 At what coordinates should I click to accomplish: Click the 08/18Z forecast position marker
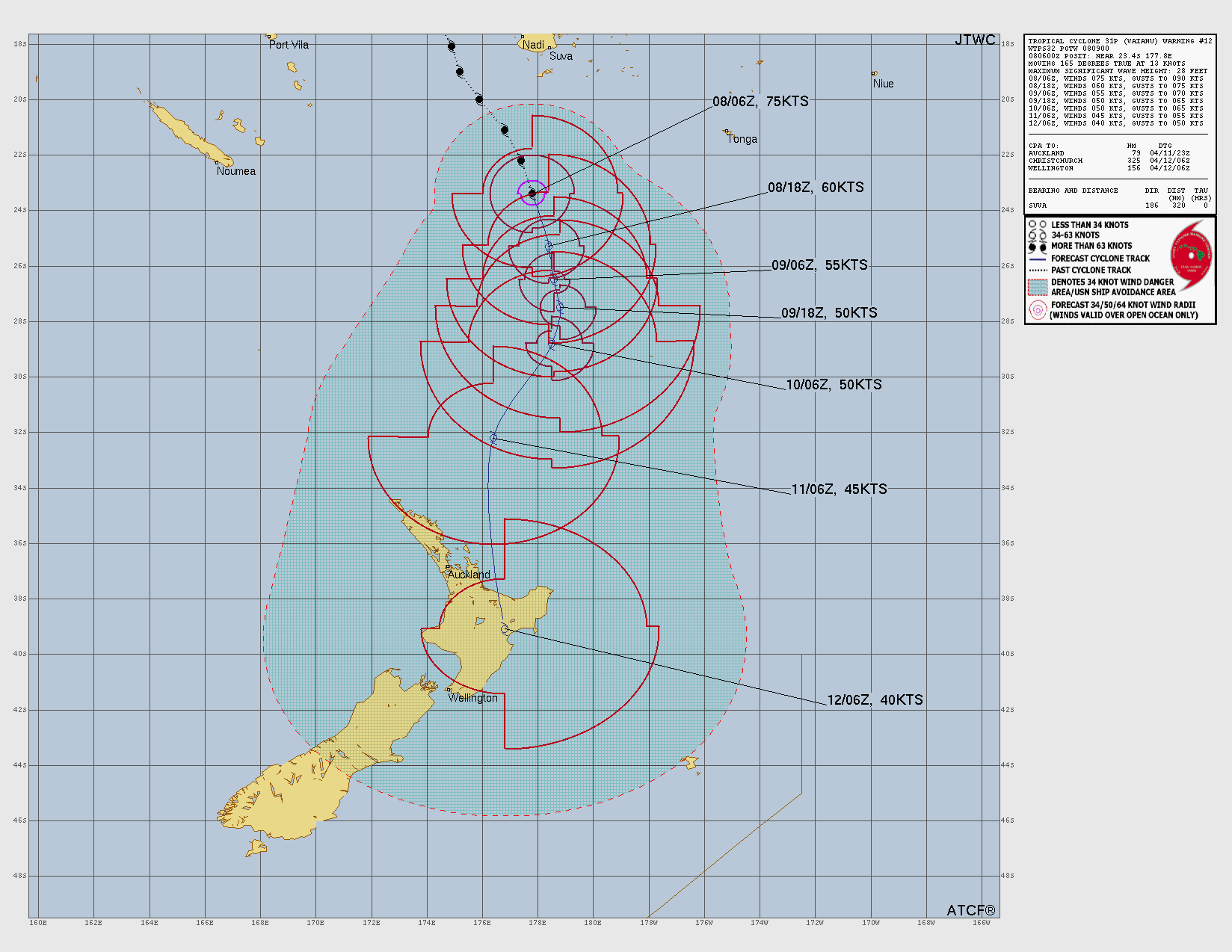coord(548,247)
